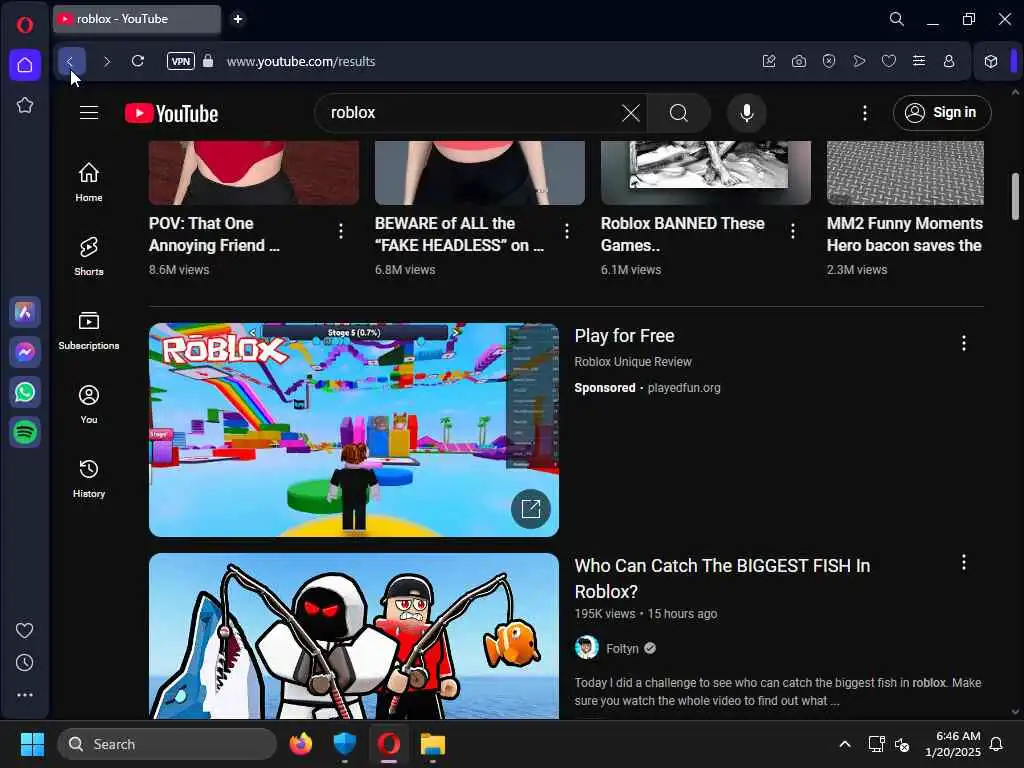1024x768 pixels.
Task: Open the Opera profile account icon
Action: pyautogui.click(x=949, y=61)
